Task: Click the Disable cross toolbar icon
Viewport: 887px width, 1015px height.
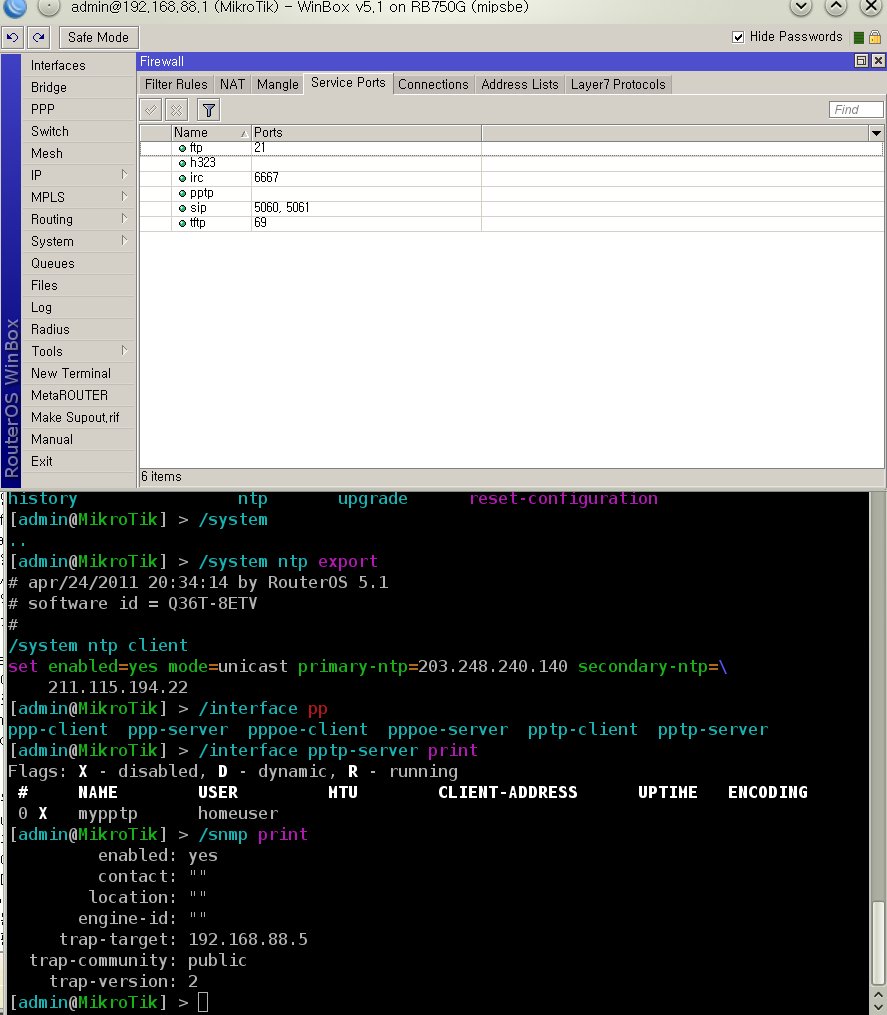Action: point(176,110)
